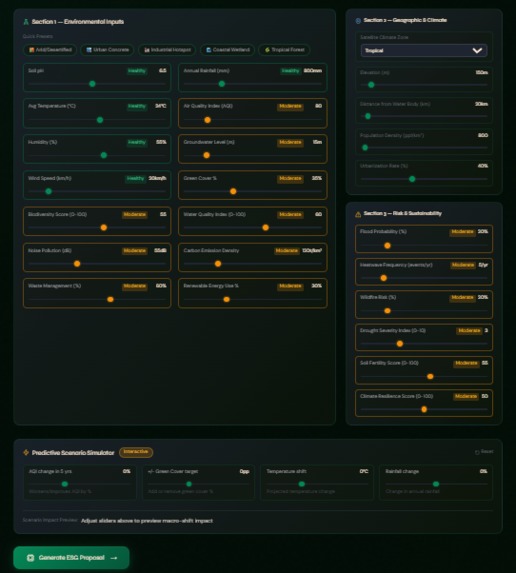Click the Temperature shift simulator slider
Viewport: 516px width, 573px height.
coord(317,484)
